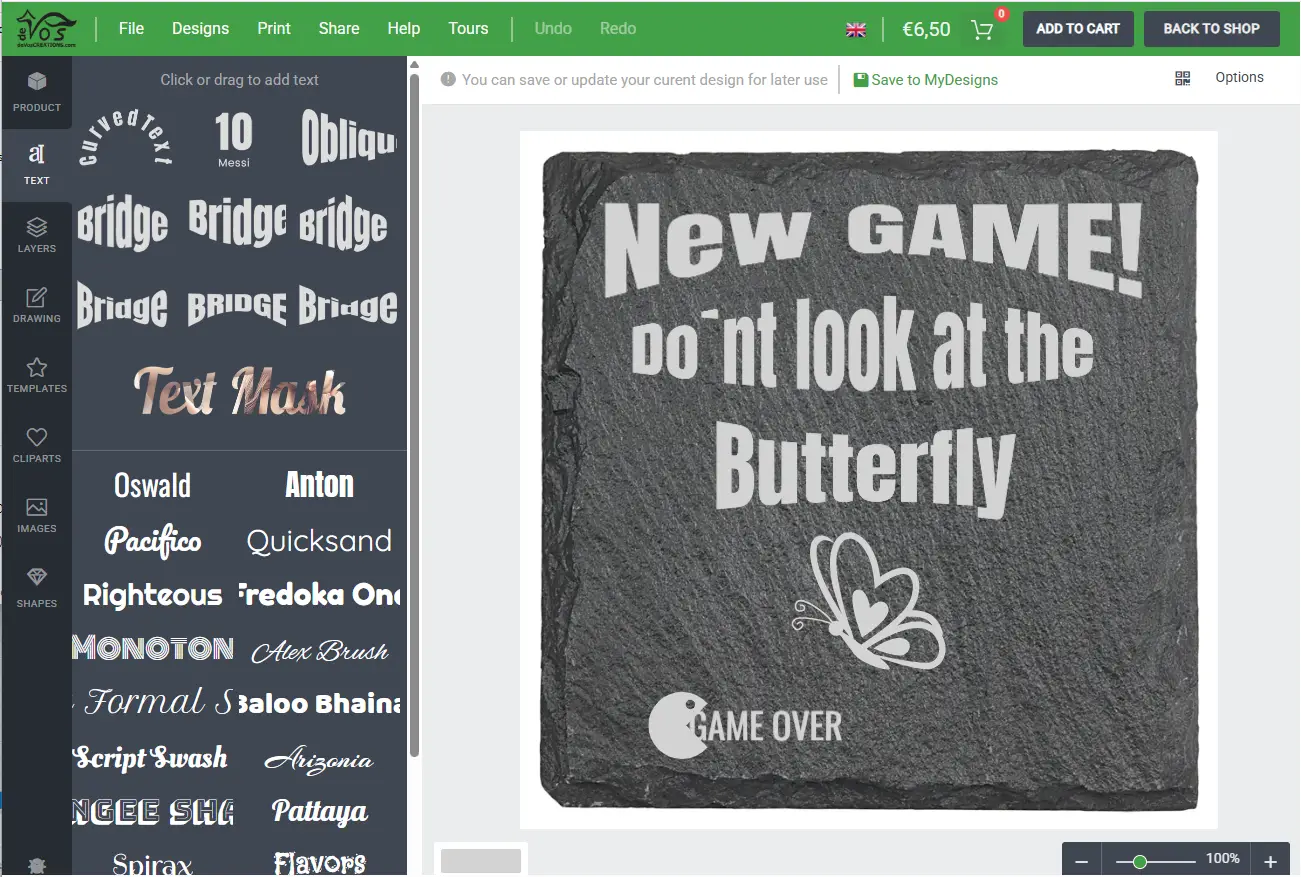
Task: Click the QR code icon
Action: pyautogui.click(x=1182, y=78)
